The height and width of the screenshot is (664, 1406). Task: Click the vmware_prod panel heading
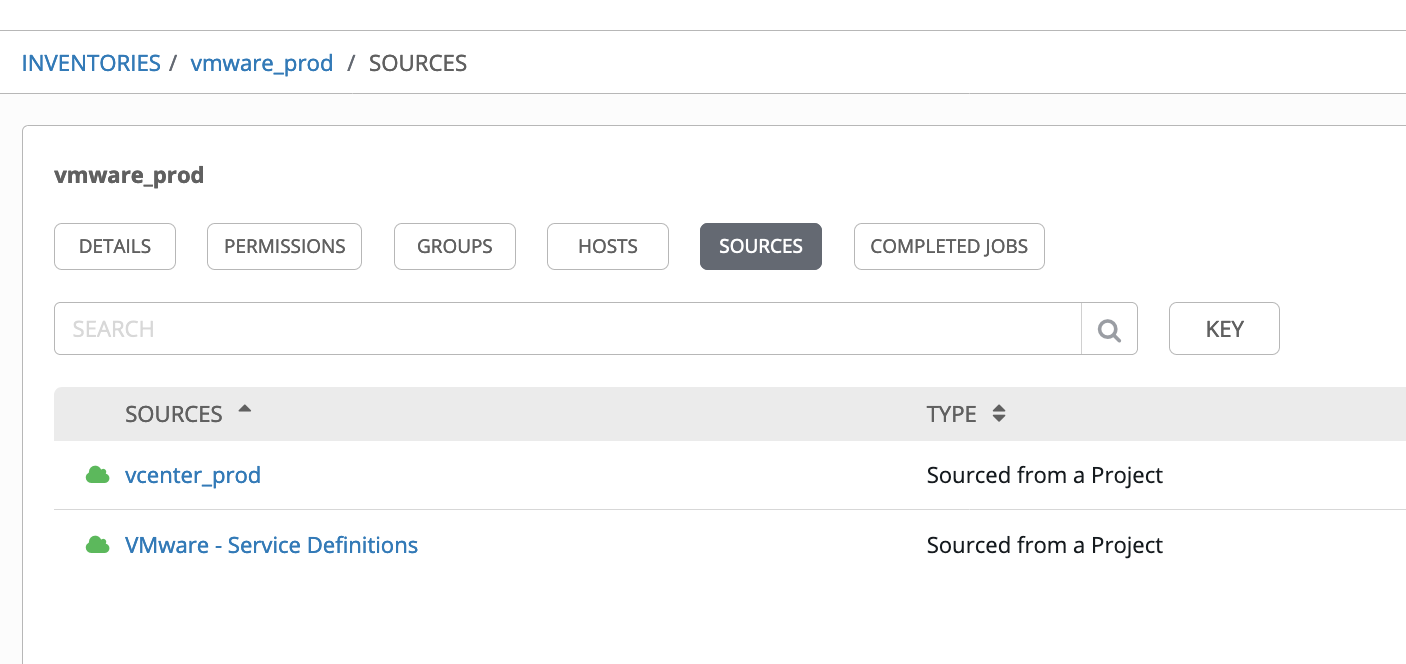pyautogui.click(x=129, y=176)
